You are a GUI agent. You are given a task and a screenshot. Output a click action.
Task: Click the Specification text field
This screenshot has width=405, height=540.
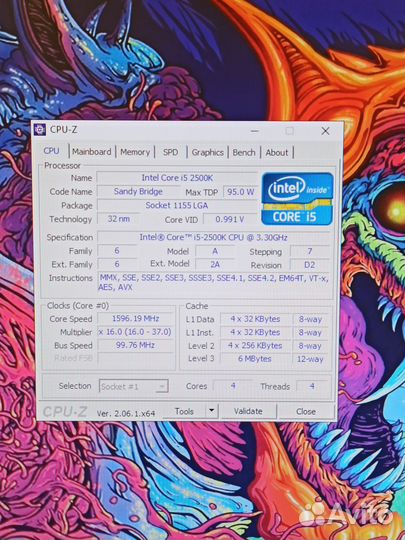pyautogui.click(x=214, y=237)
